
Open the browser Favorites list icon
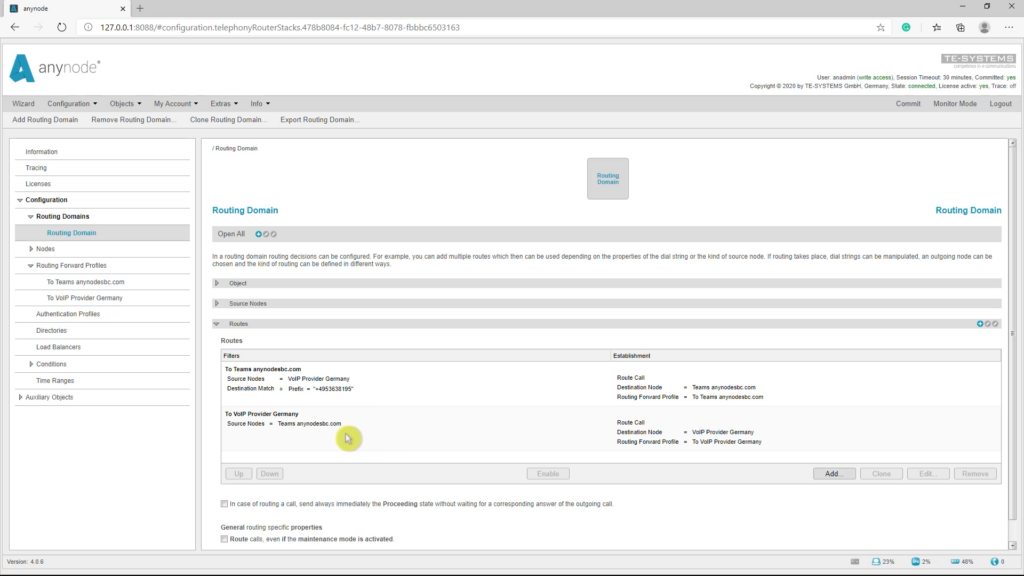coord(936,27)
